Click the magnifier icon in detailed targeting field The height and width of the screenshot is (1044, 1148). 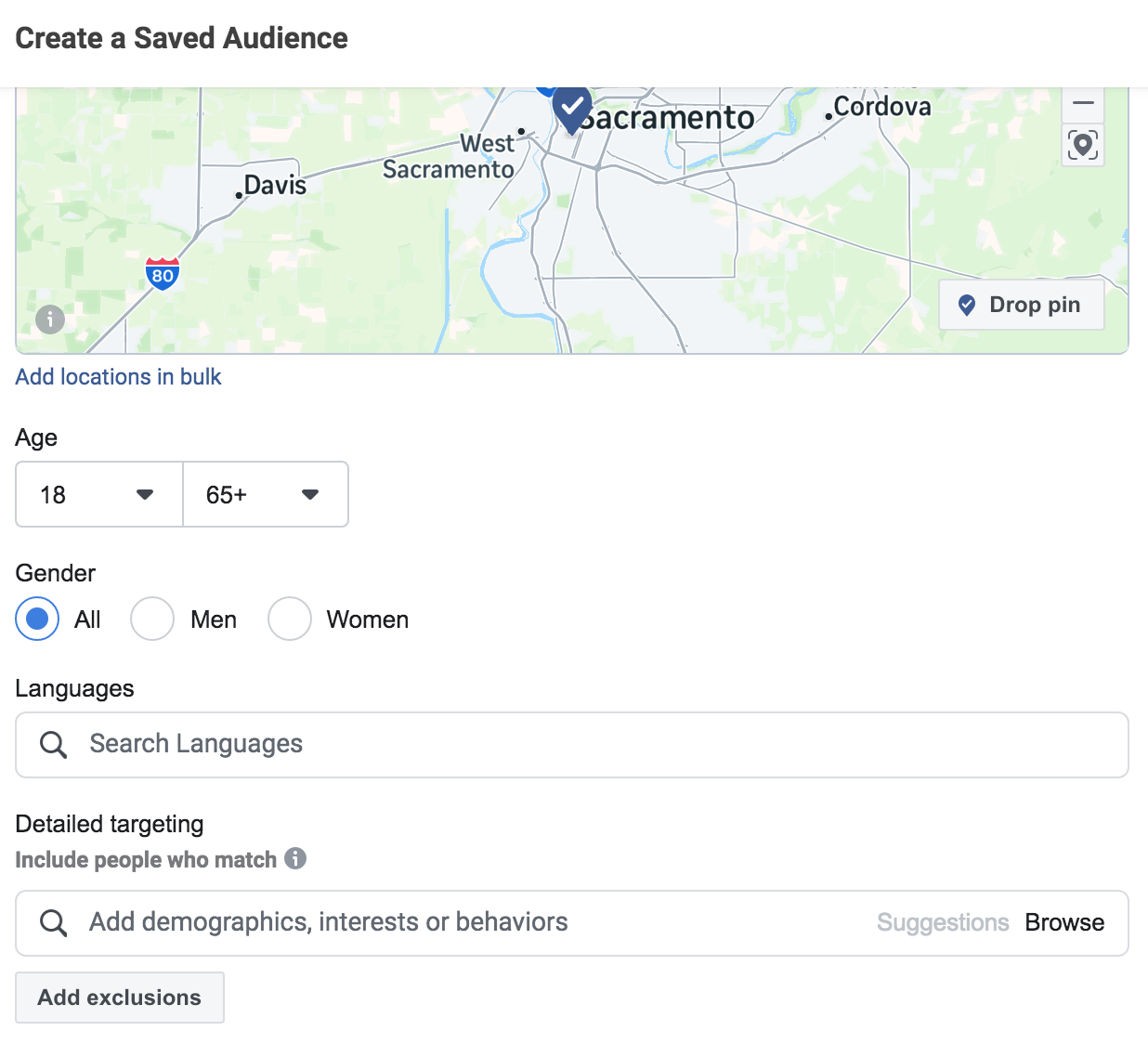tap(53, 922)
